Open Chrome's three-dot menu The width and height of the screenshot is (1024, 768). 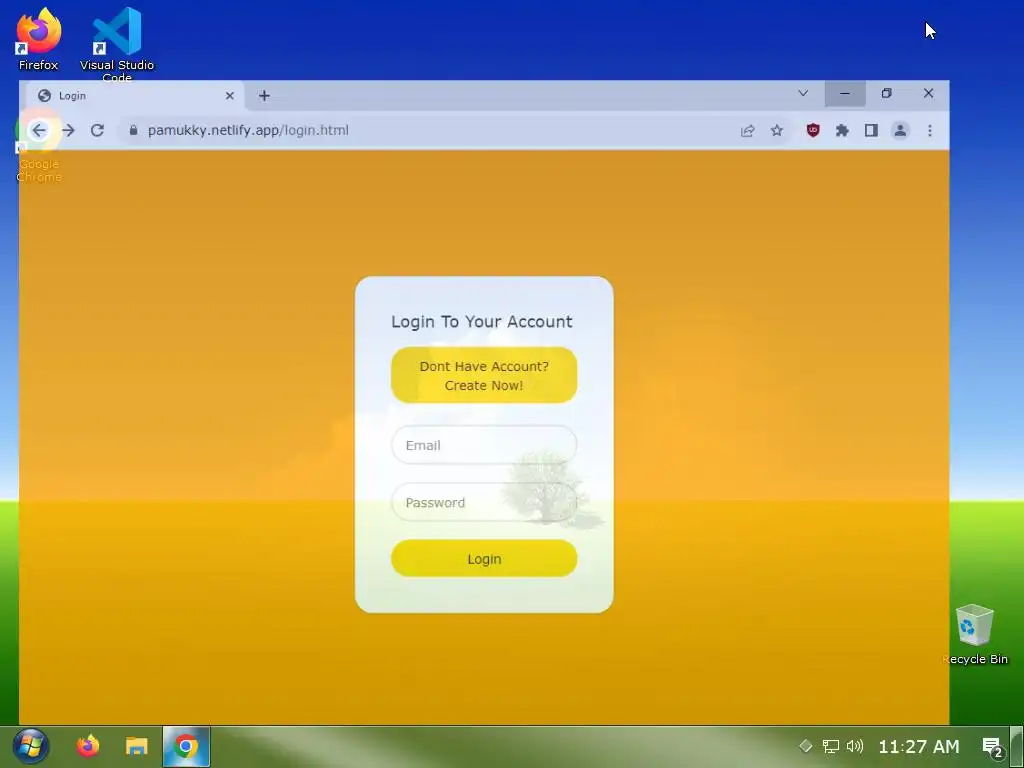coord(929,131)
